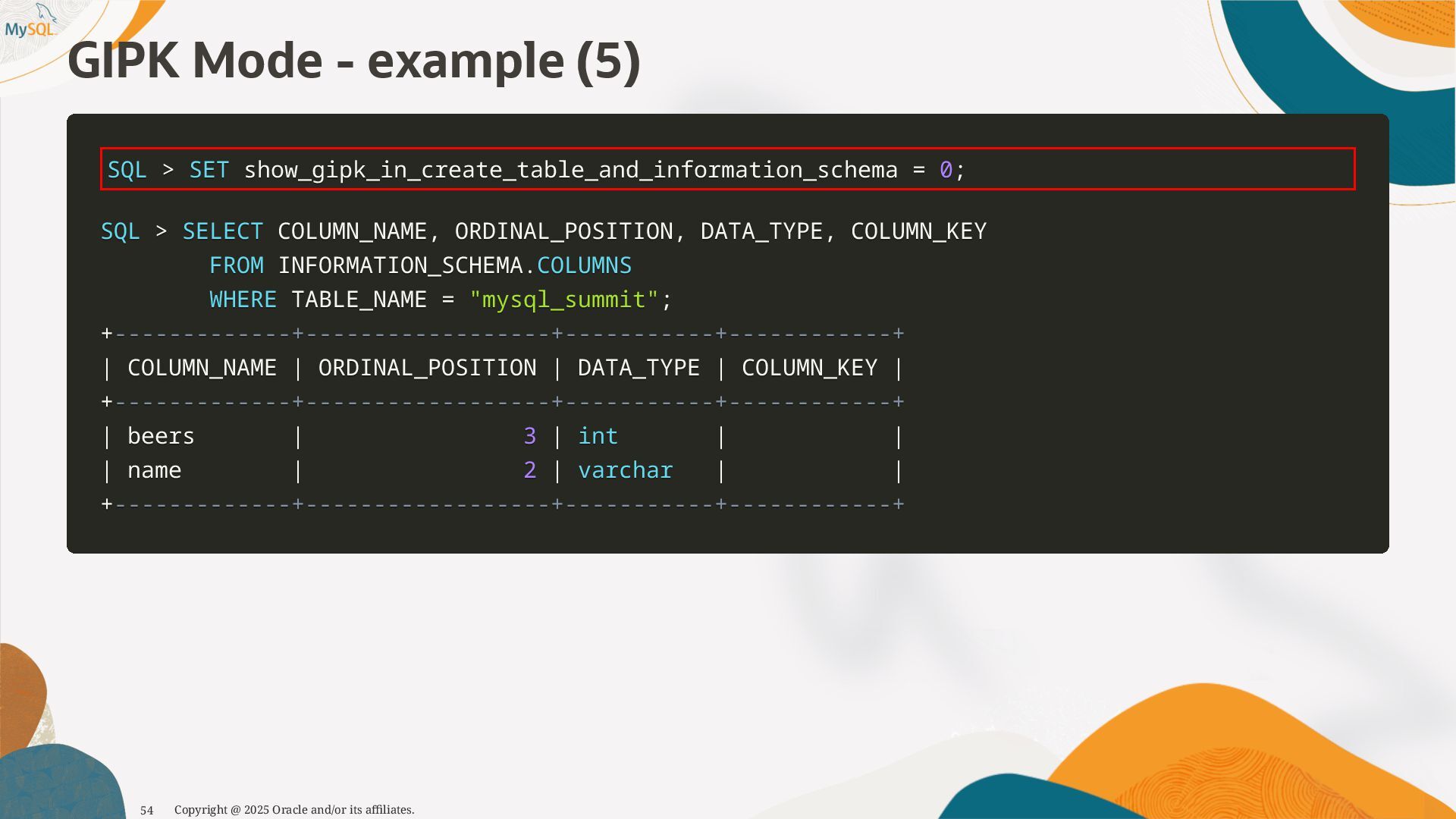Click COLUMNS after INFORMATION_SCHEMA
Viewport: 1456px width, 819px height.
(x=584, y=265)
